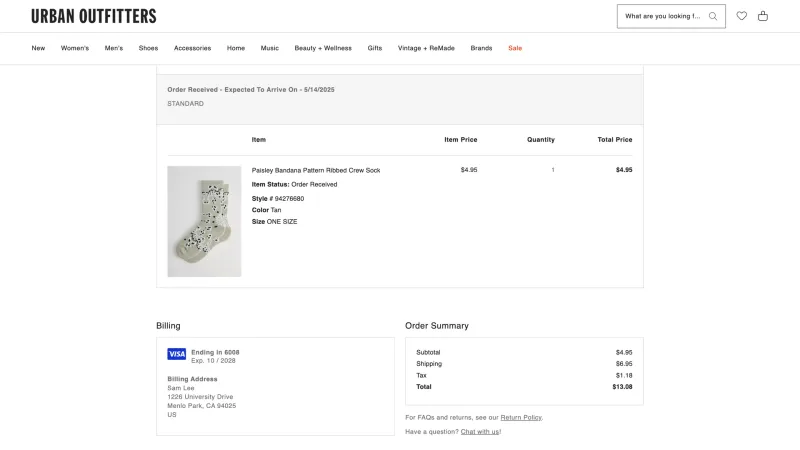Open the Shoes menu
This screenshot has width=800, height=450.
click(148, 48)
